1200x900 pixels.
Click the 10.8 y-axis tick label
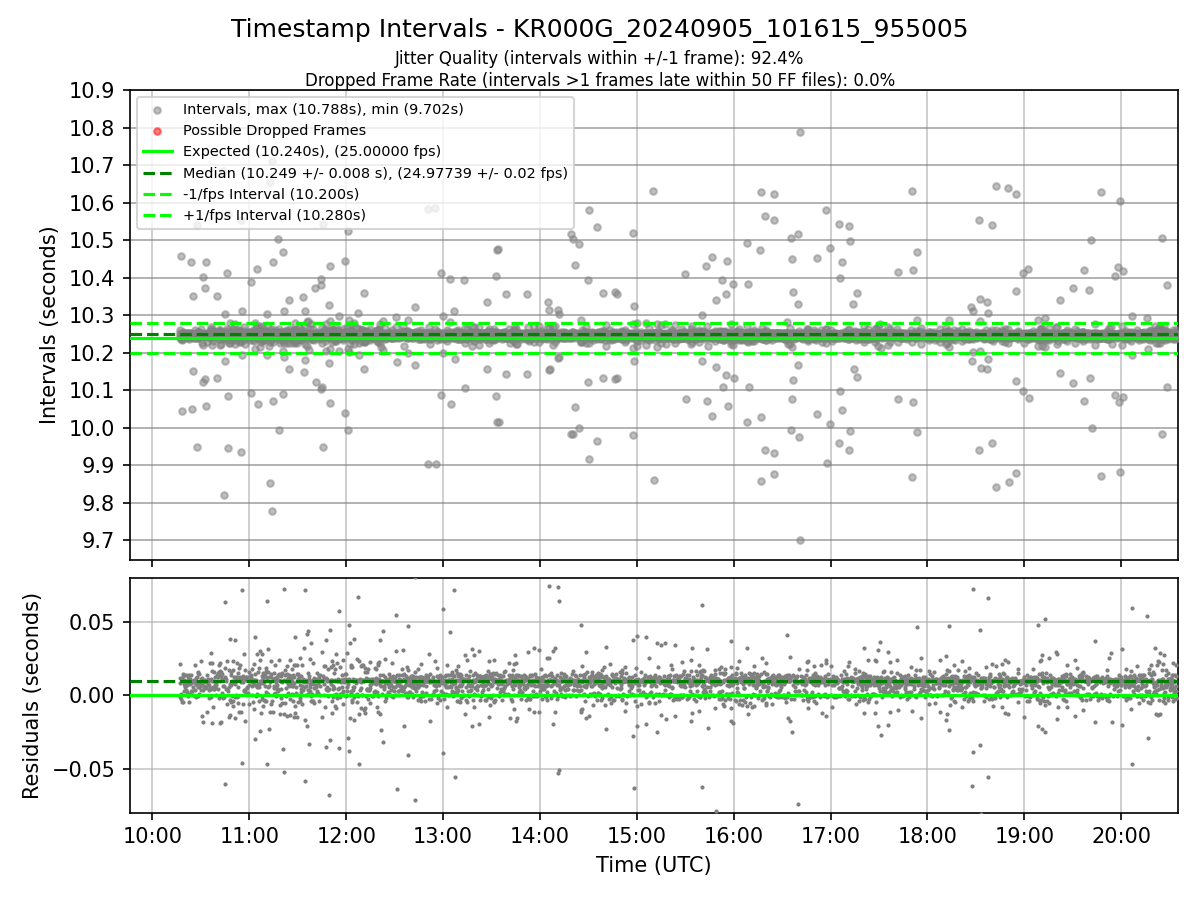pyautogui.click(x=92, y=128)
